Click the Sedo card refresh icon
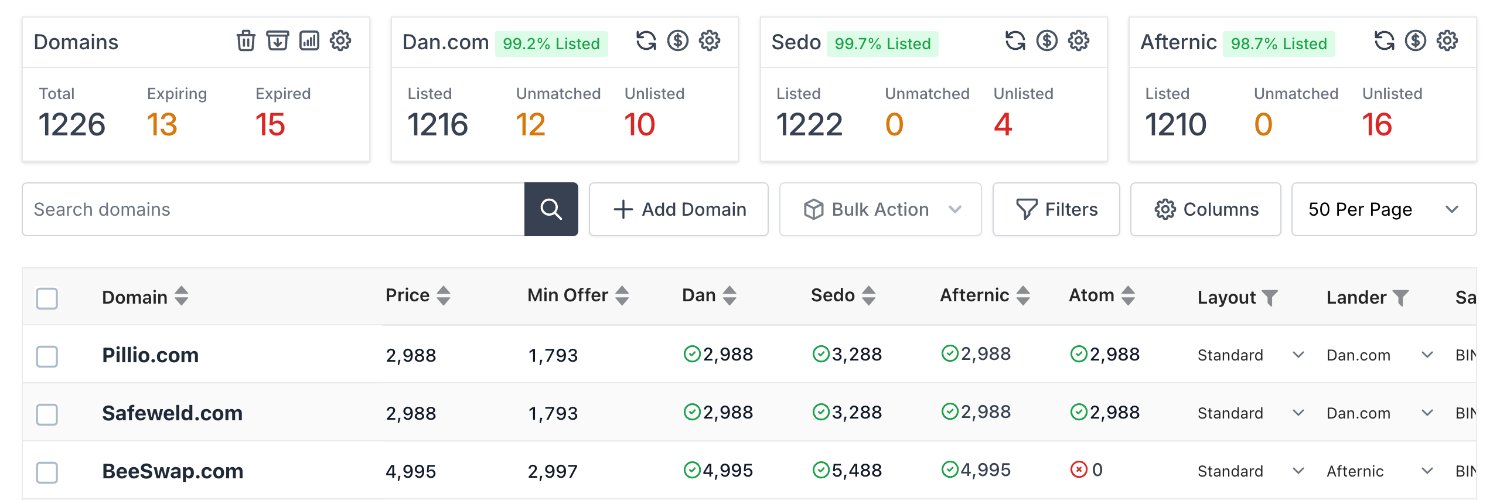 1016,41
